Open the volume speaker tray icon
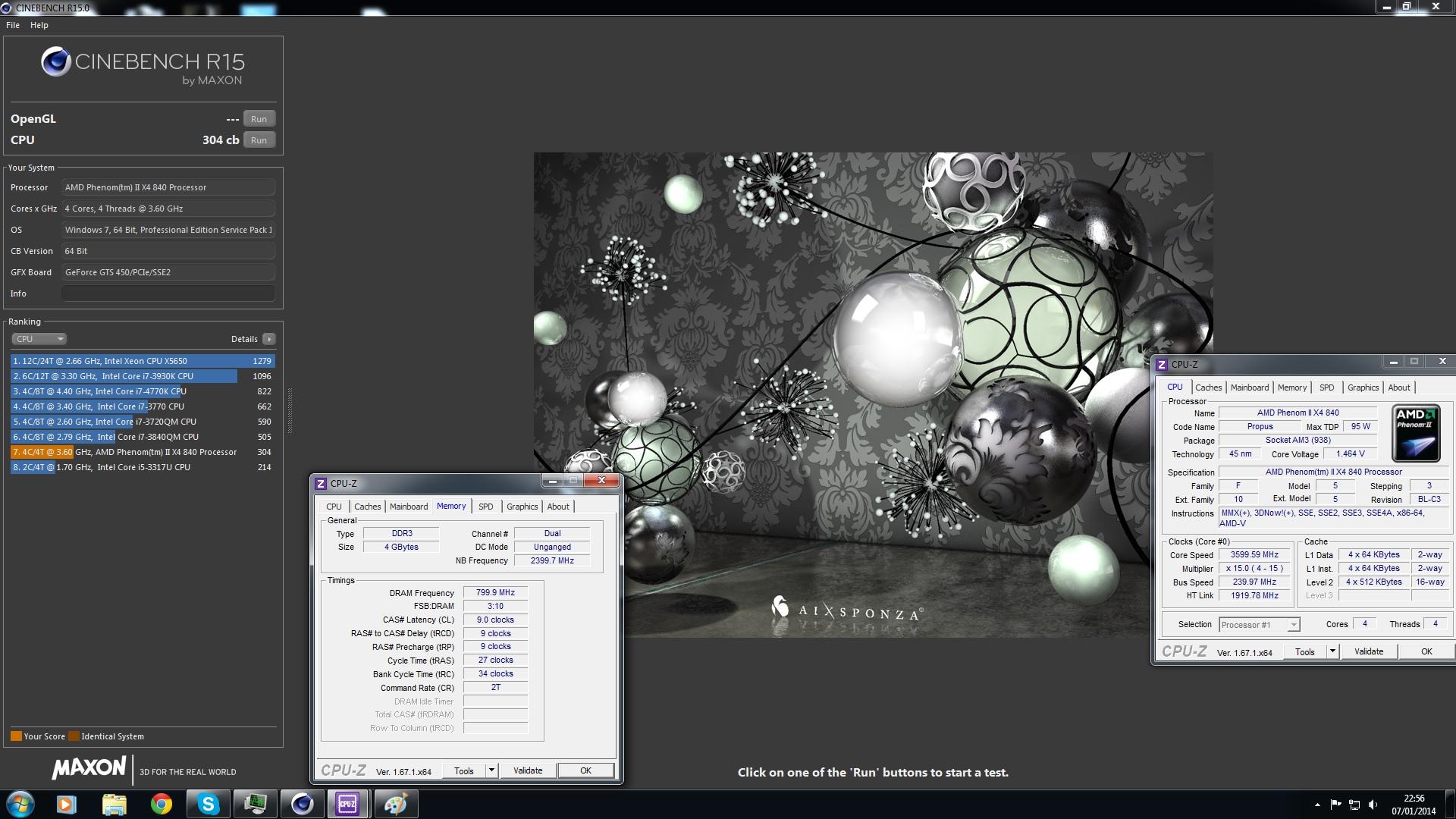 click(1373, 805)
